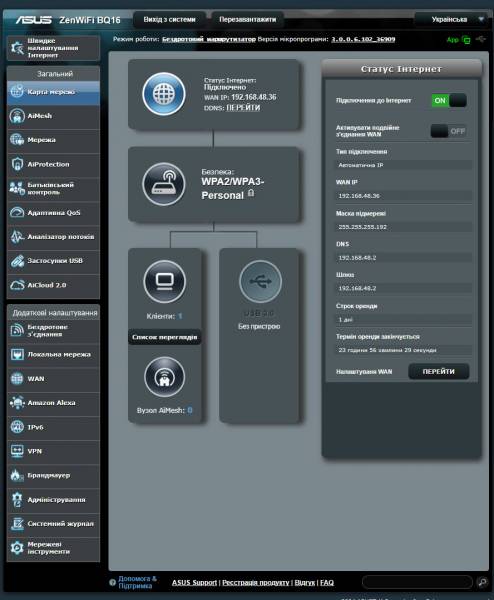Select Адміністрування menu entry
Image resolution: width=494 pixels, height=600 pixels.
[x=53, y=500]
